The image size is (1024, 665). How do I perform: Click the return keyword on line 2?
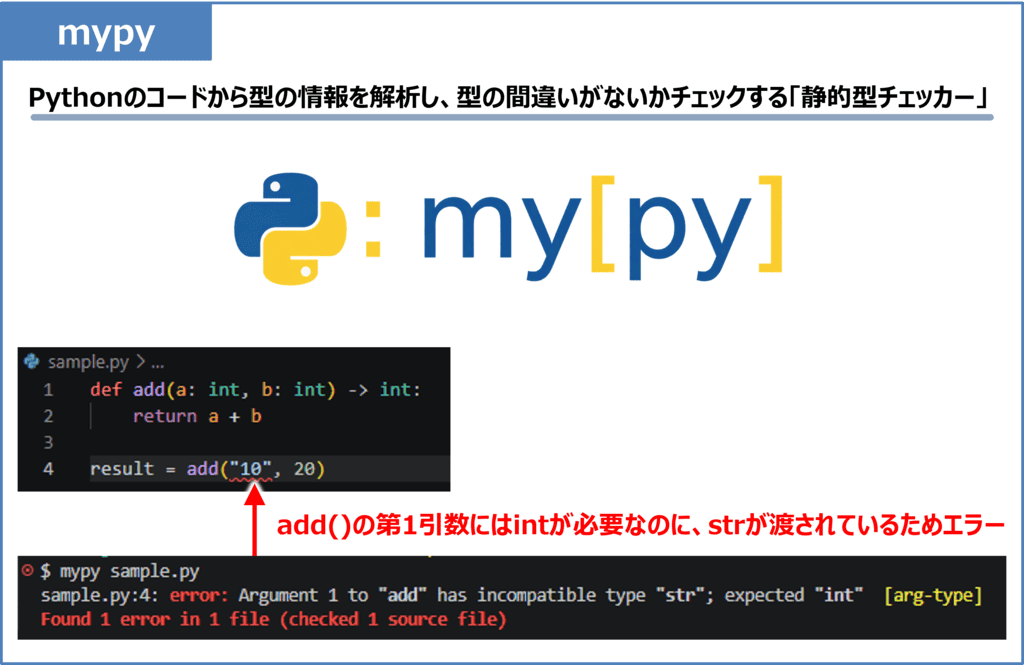pos(165,416)
